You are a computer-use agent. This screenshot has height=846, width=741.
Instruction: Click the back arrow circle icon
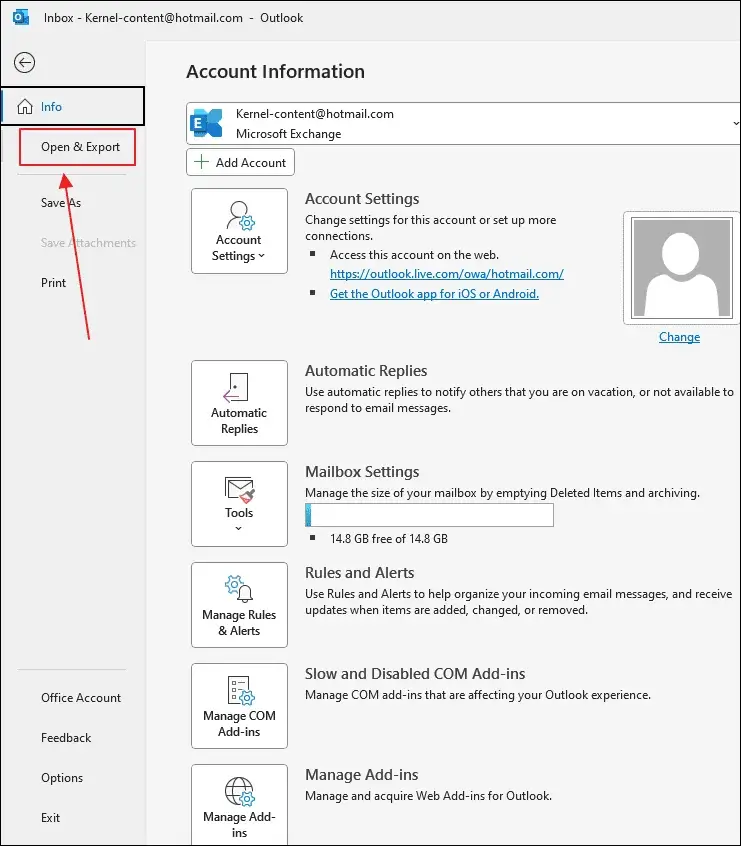(x=24, y=63)
